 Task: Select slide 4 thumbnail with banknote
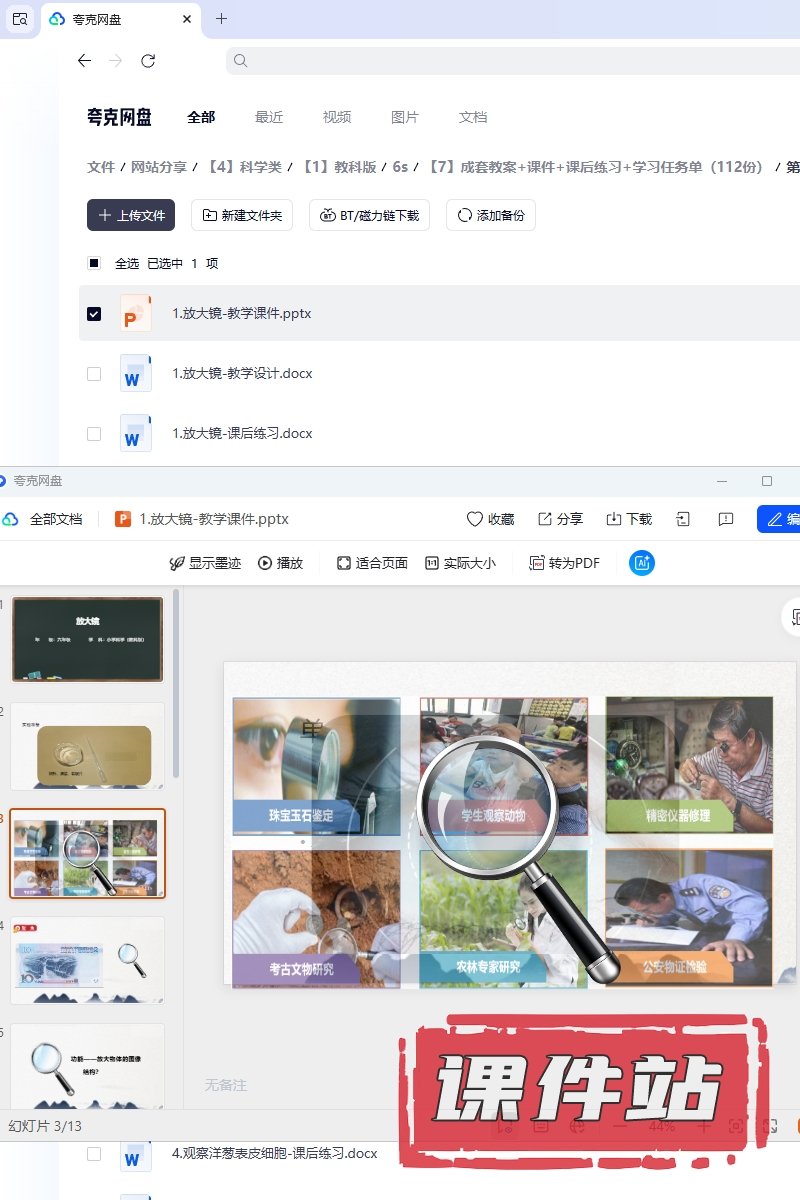pos(87,960)
